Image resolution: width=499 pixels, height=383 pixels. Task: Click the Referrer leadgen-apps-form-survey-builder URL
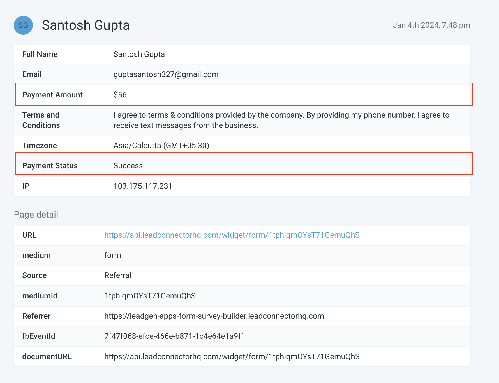[214, 316]
